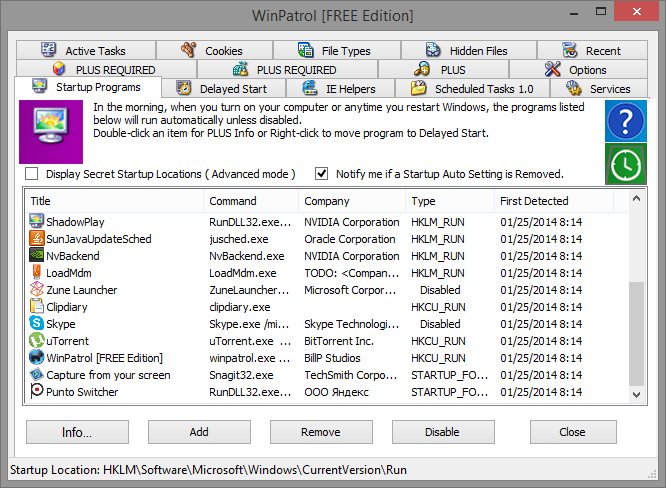
Task: Sort list by Title column header
Action: (114, 201)
